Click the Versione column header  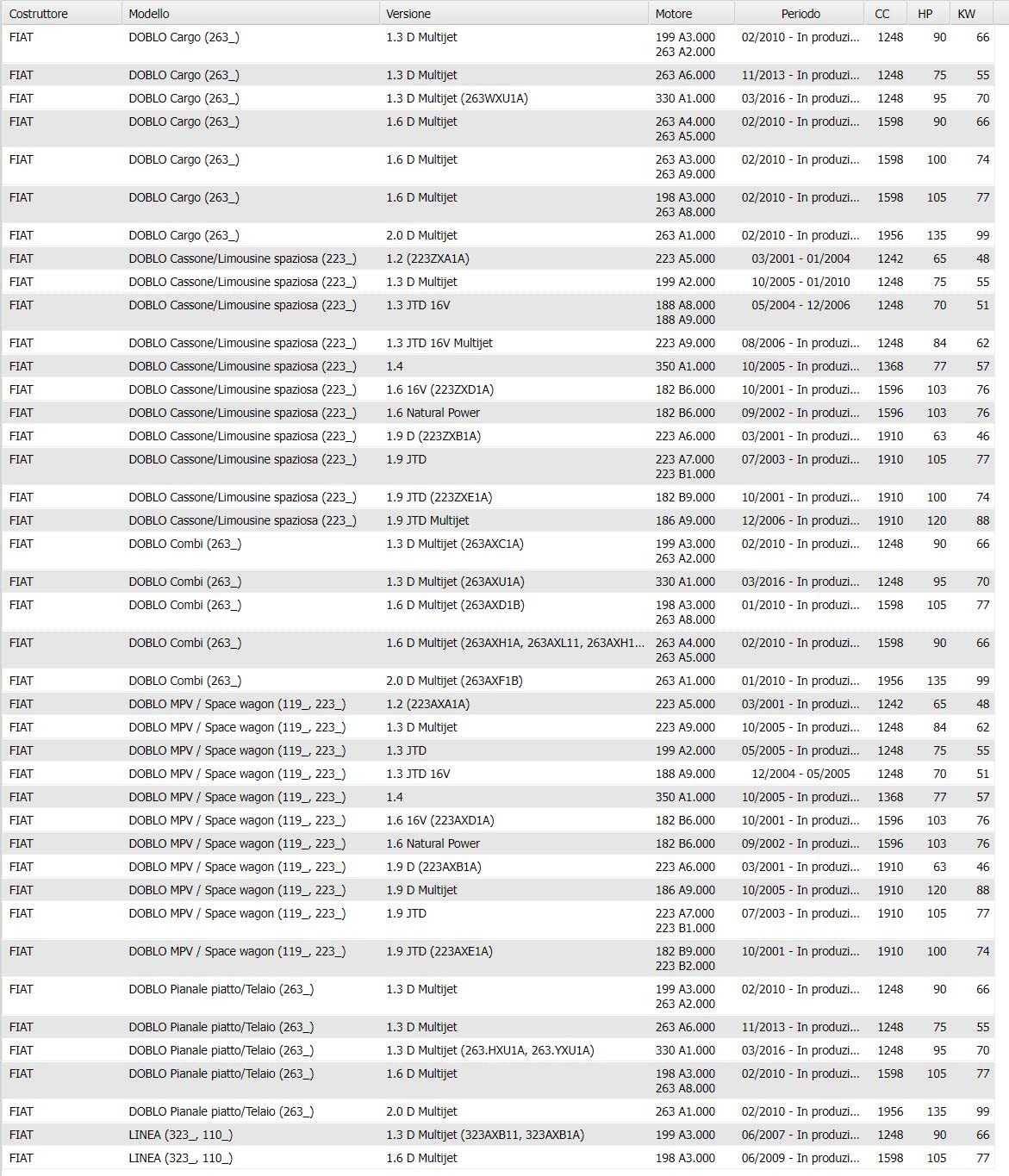pyautogui.click(x=514, y=14)
